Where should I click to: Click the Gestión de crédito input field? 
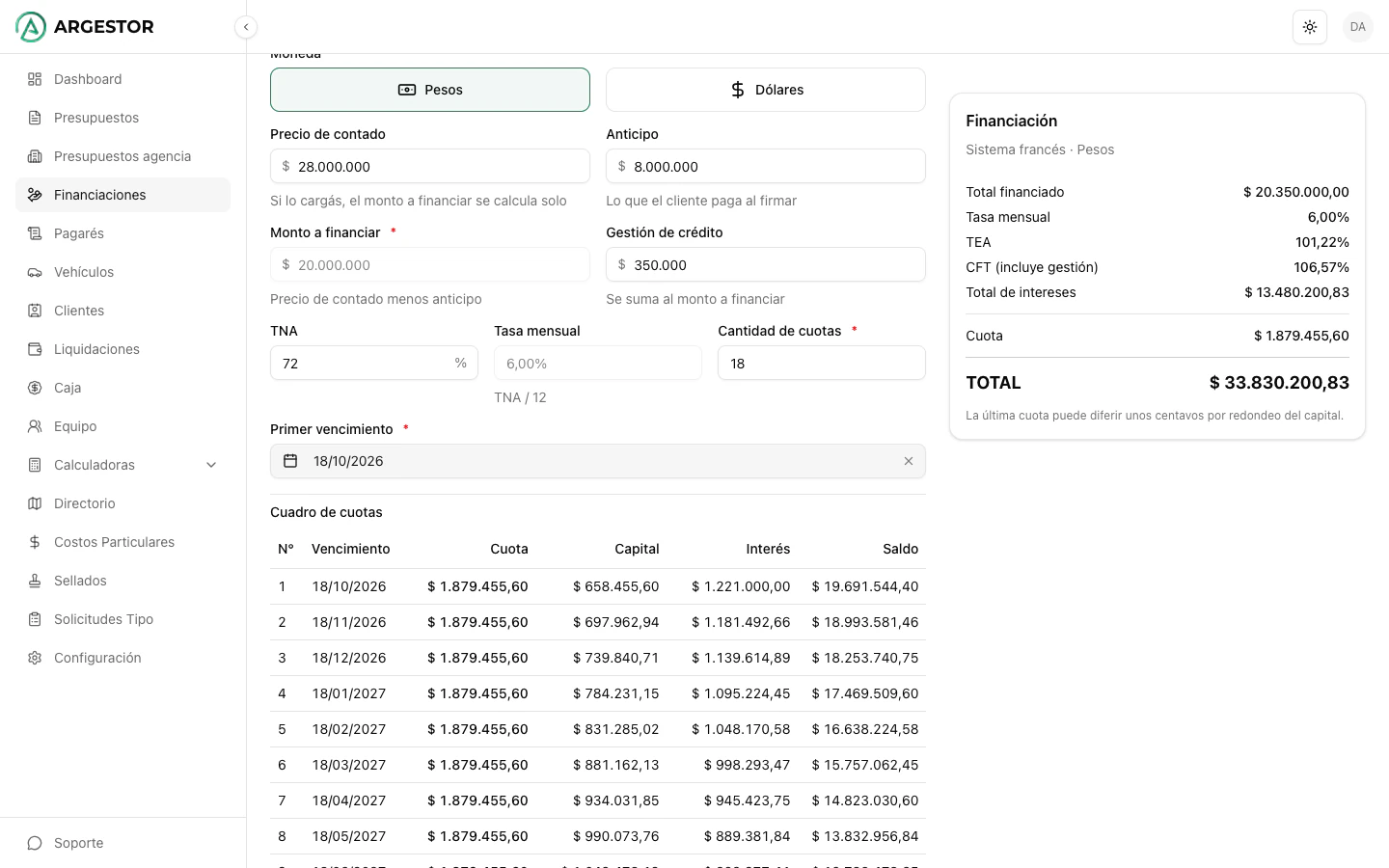(766, 264)
